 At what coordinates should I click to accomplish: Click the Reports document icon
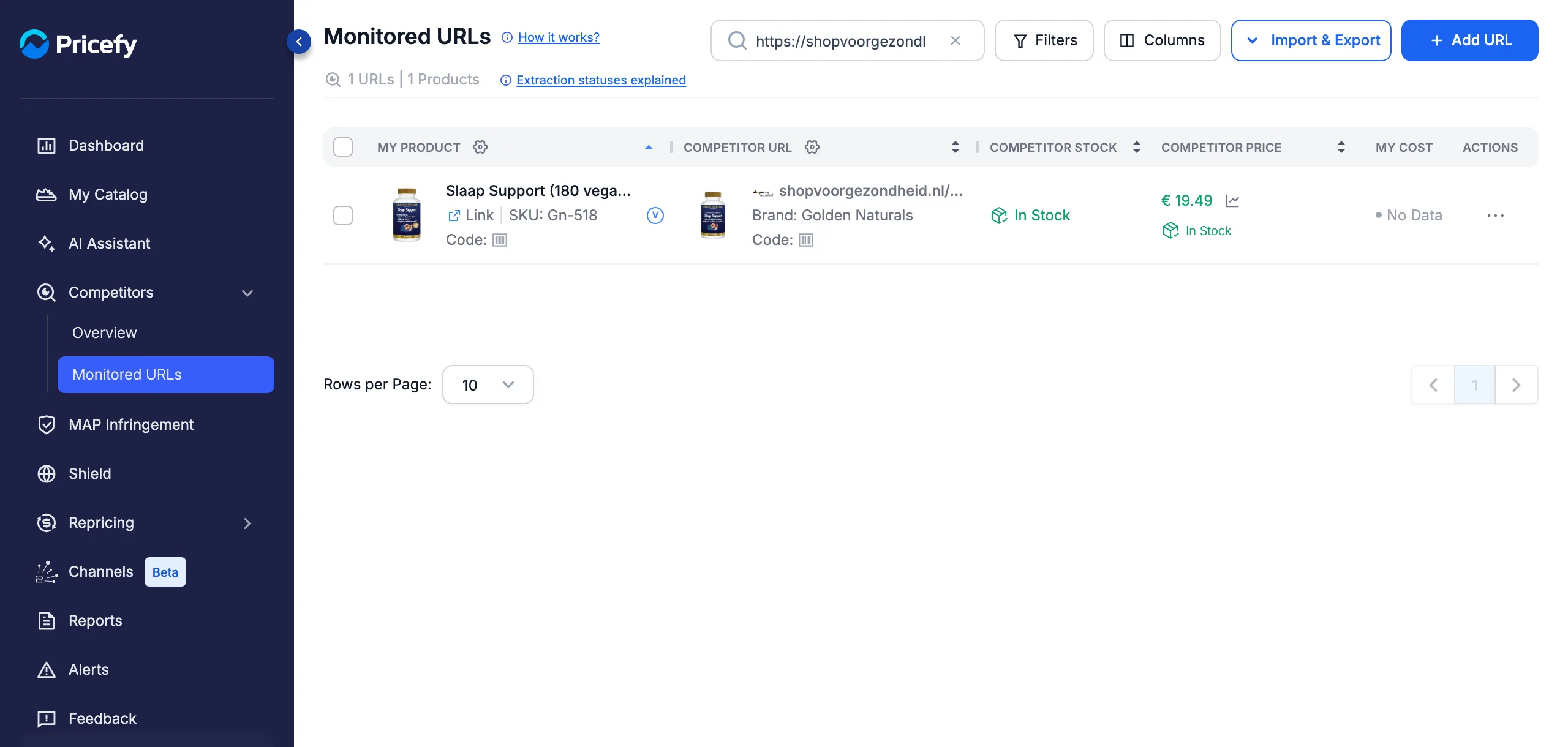tap(47, 621)
